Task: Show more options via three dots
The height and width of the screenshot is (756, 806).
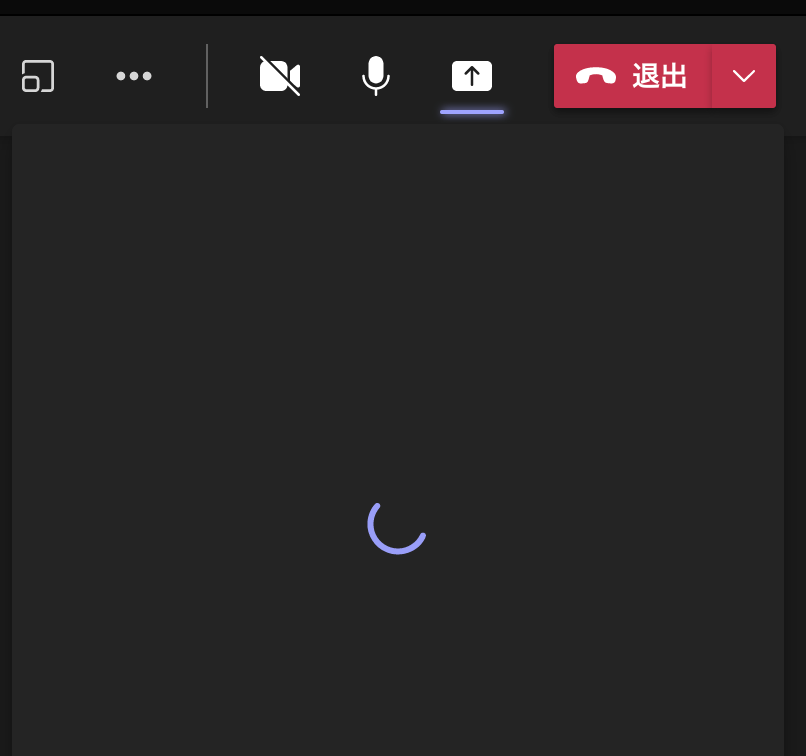Action: click(x=134, y=76)
